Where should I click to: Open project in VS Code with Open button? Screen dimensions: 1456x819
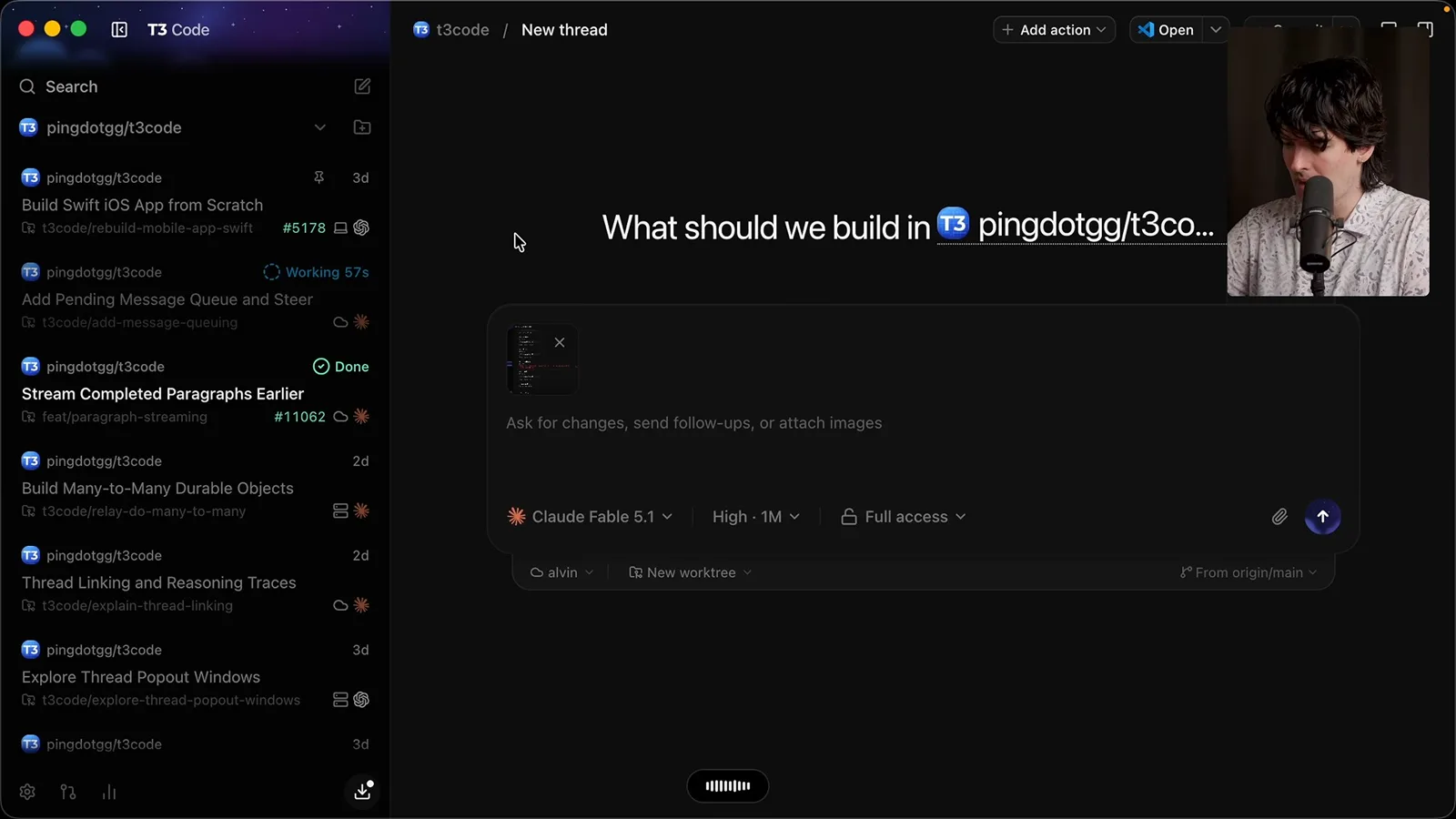(x=1166, y=30)
